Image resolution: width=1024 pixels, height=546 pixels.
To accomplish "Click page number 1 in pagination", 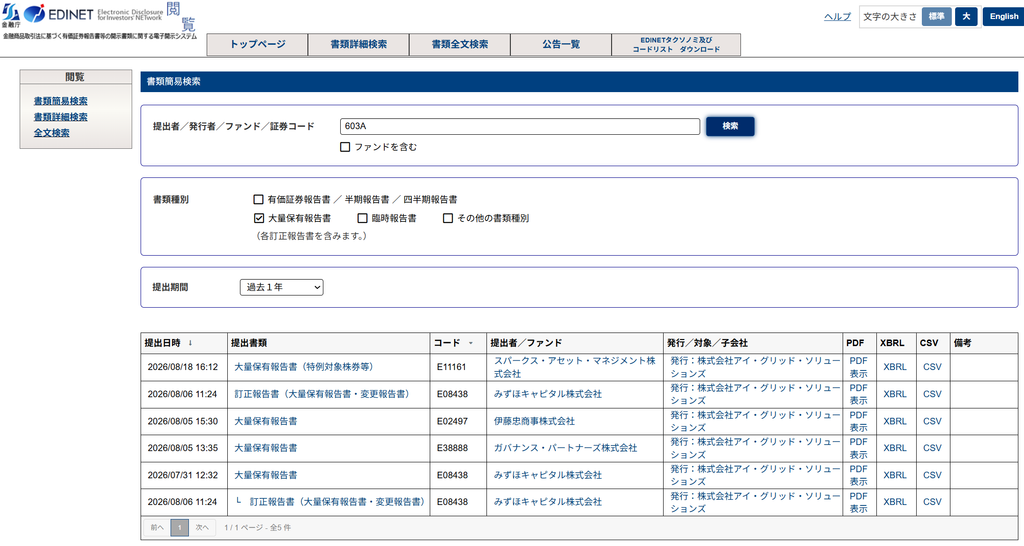I will pos(180,528).
